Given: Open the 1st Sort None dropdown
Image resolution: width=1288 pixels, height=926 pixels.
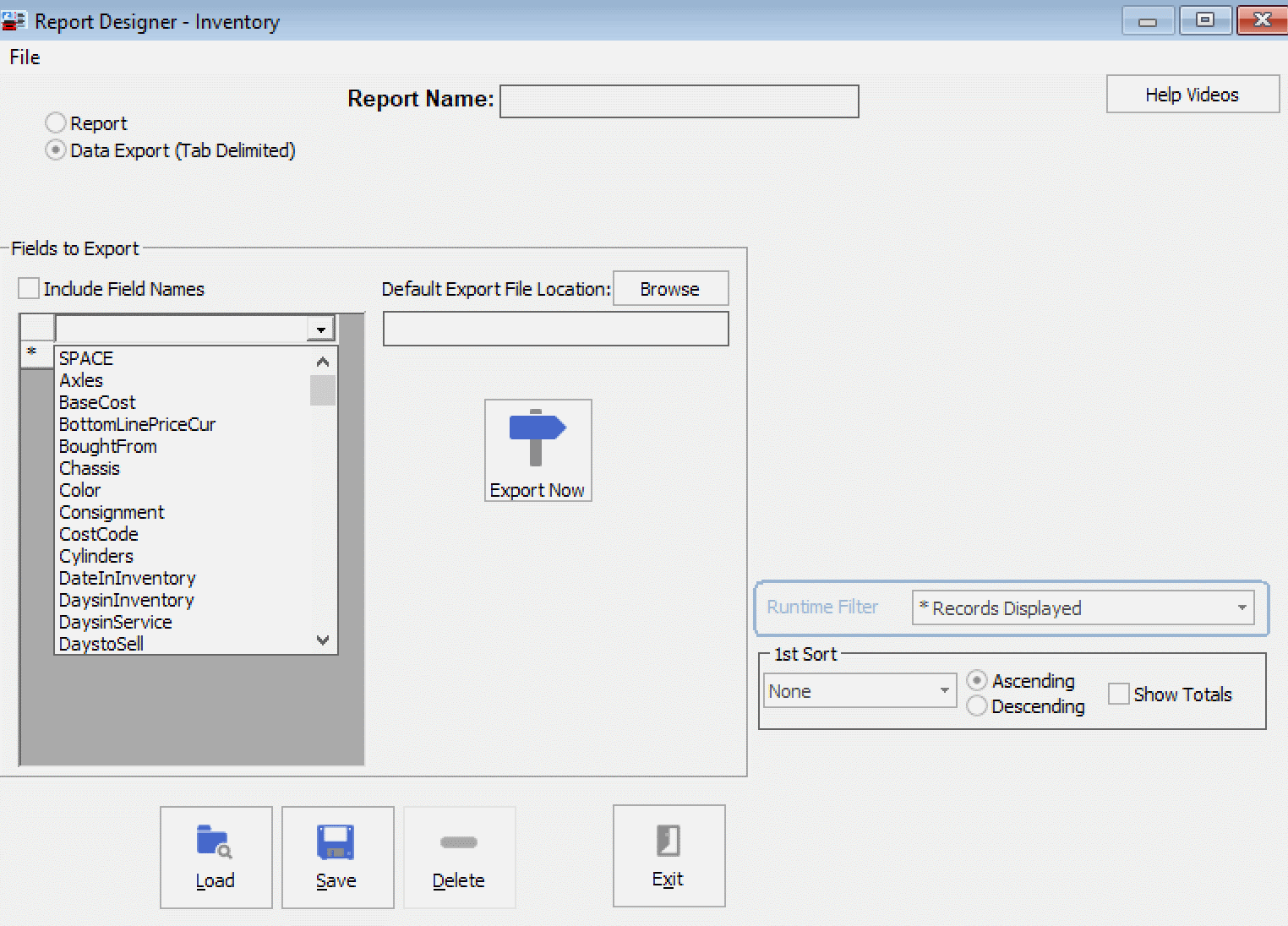Looking at the screenshot, I should (945, 690).
